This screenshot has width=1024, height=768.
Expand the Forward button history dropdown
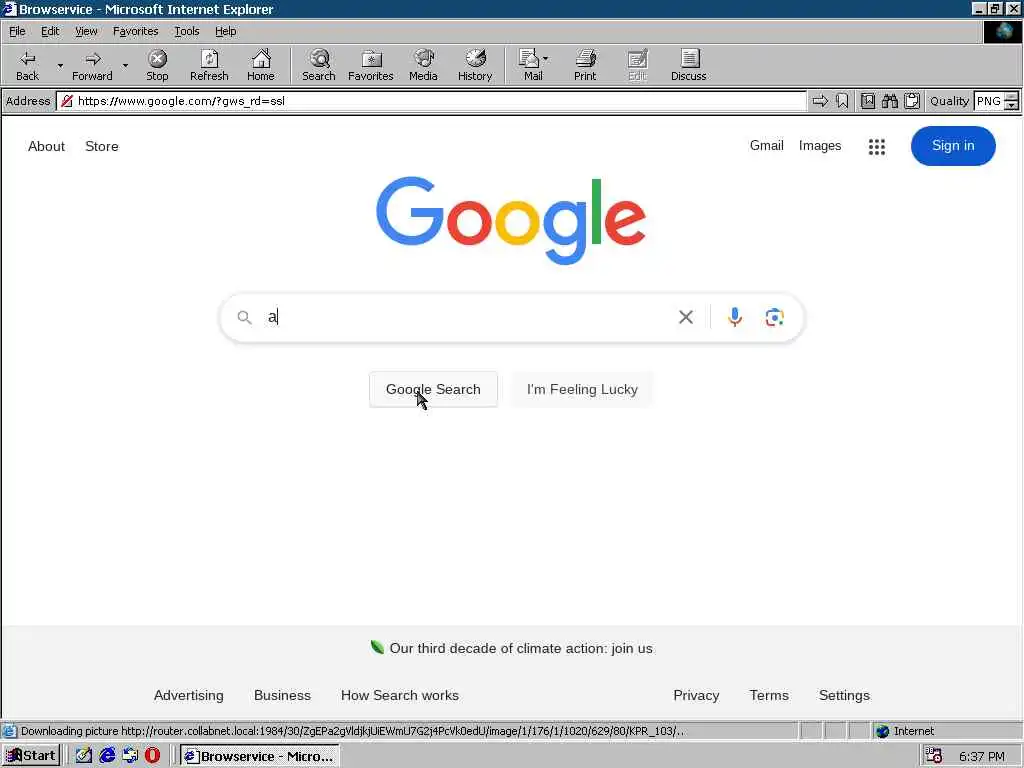[x=125, y=65]
